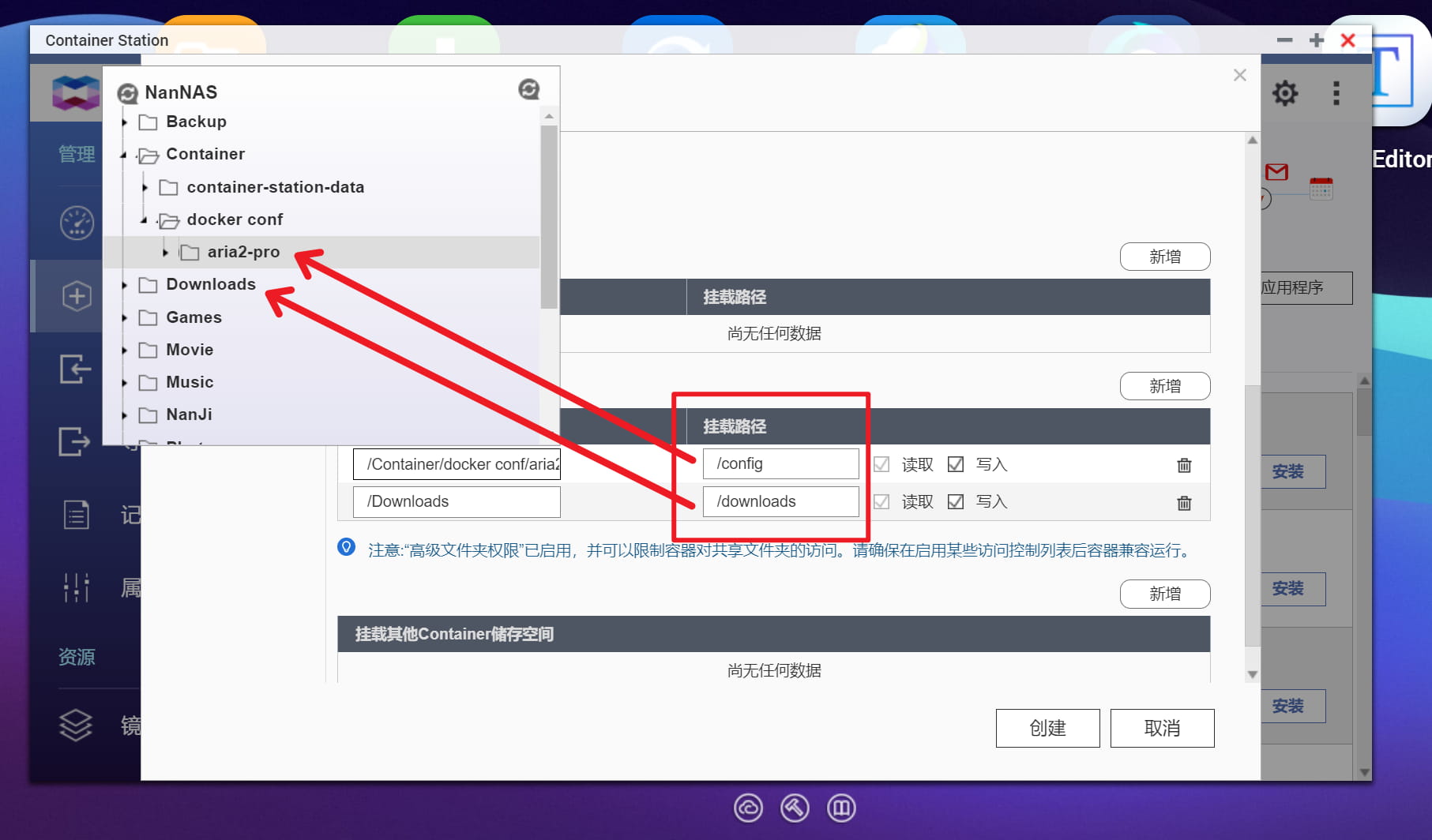Uncheck 写入 for the /downloads mount
The image size is (1432, 840).
[x=956, y=502]
